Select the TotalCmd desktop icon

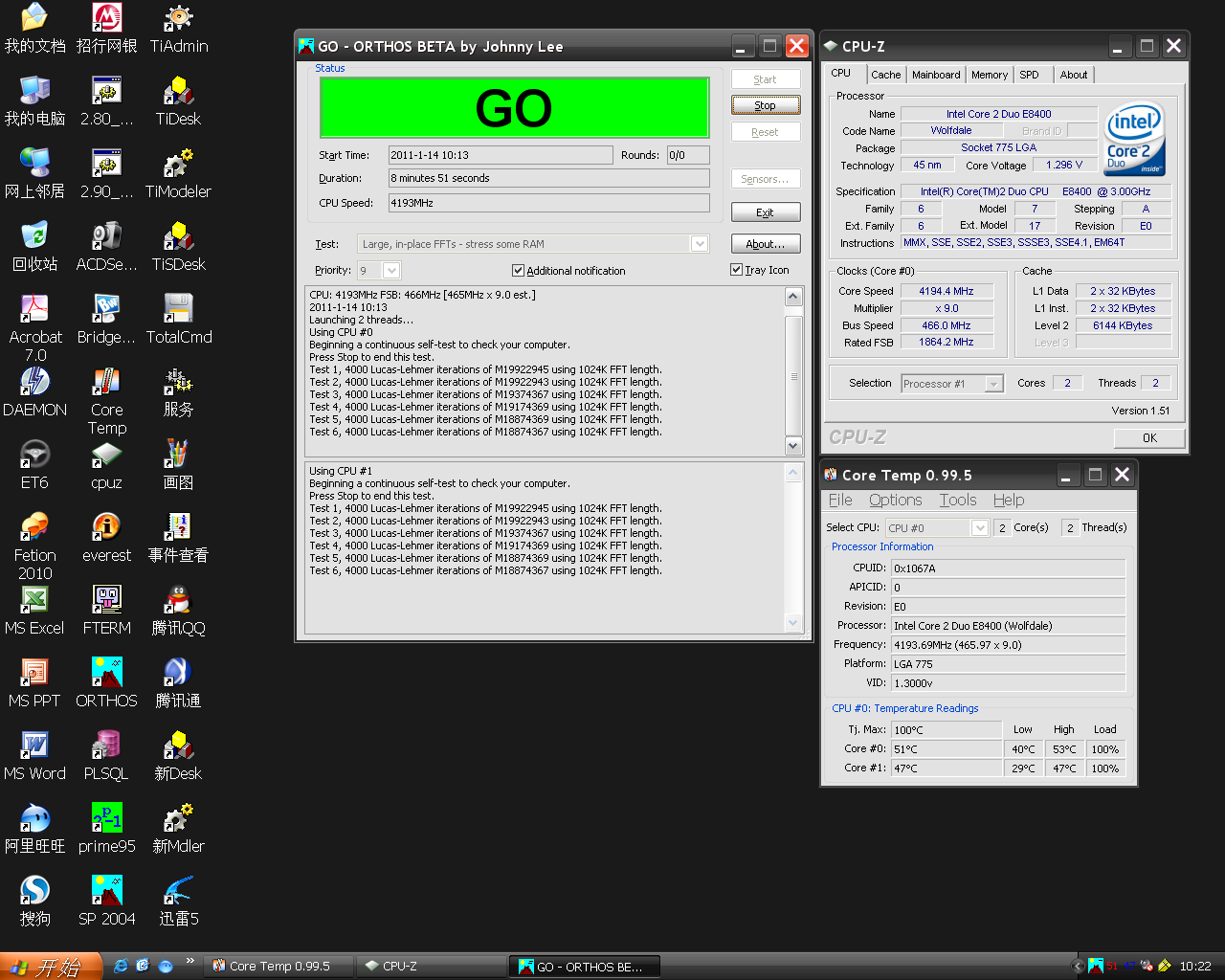point(179,319)
